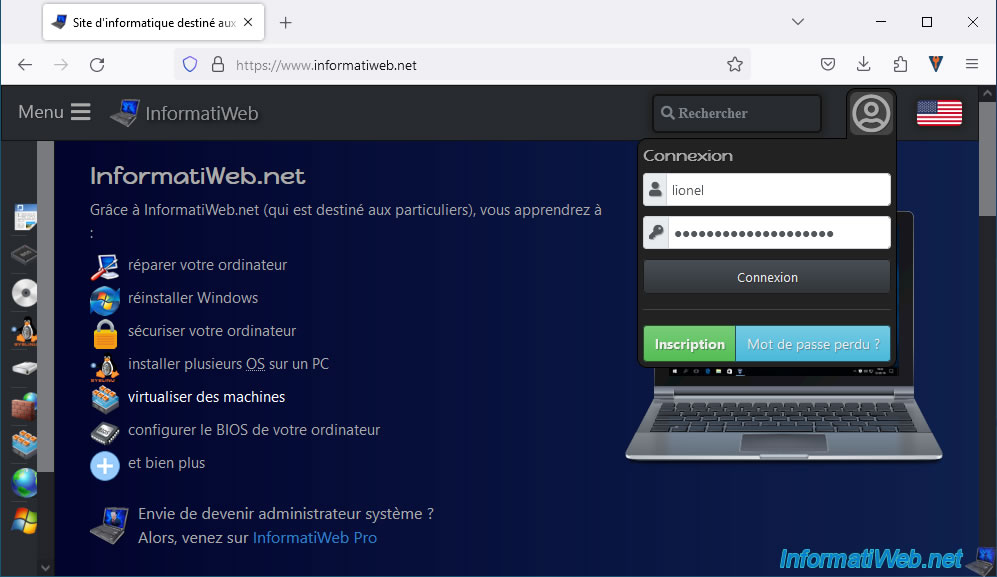Click the orange V extension icon in the toolbar

tap(936, 64)
